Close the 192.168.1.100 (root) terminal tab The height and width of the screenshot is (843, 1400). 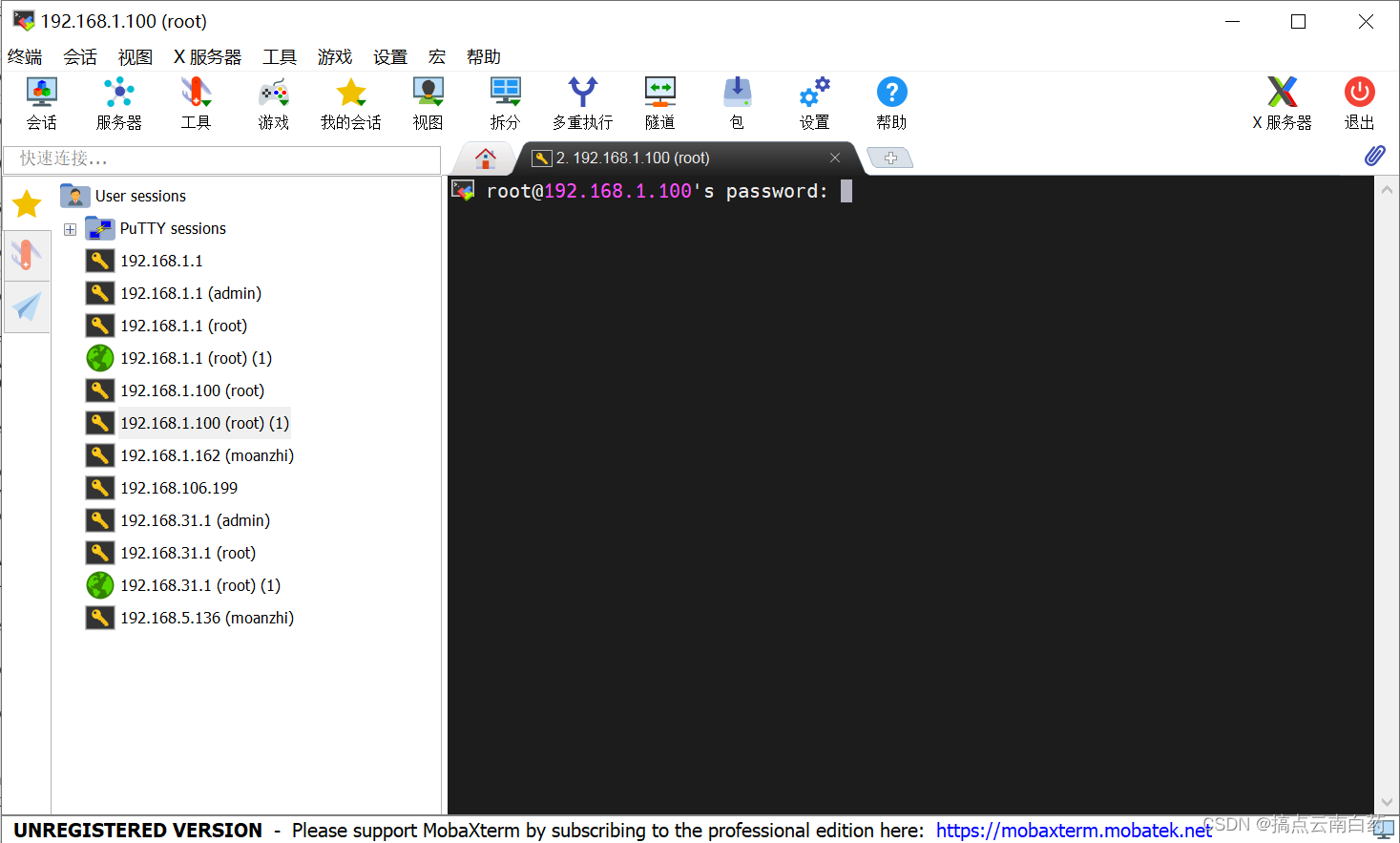835,158
